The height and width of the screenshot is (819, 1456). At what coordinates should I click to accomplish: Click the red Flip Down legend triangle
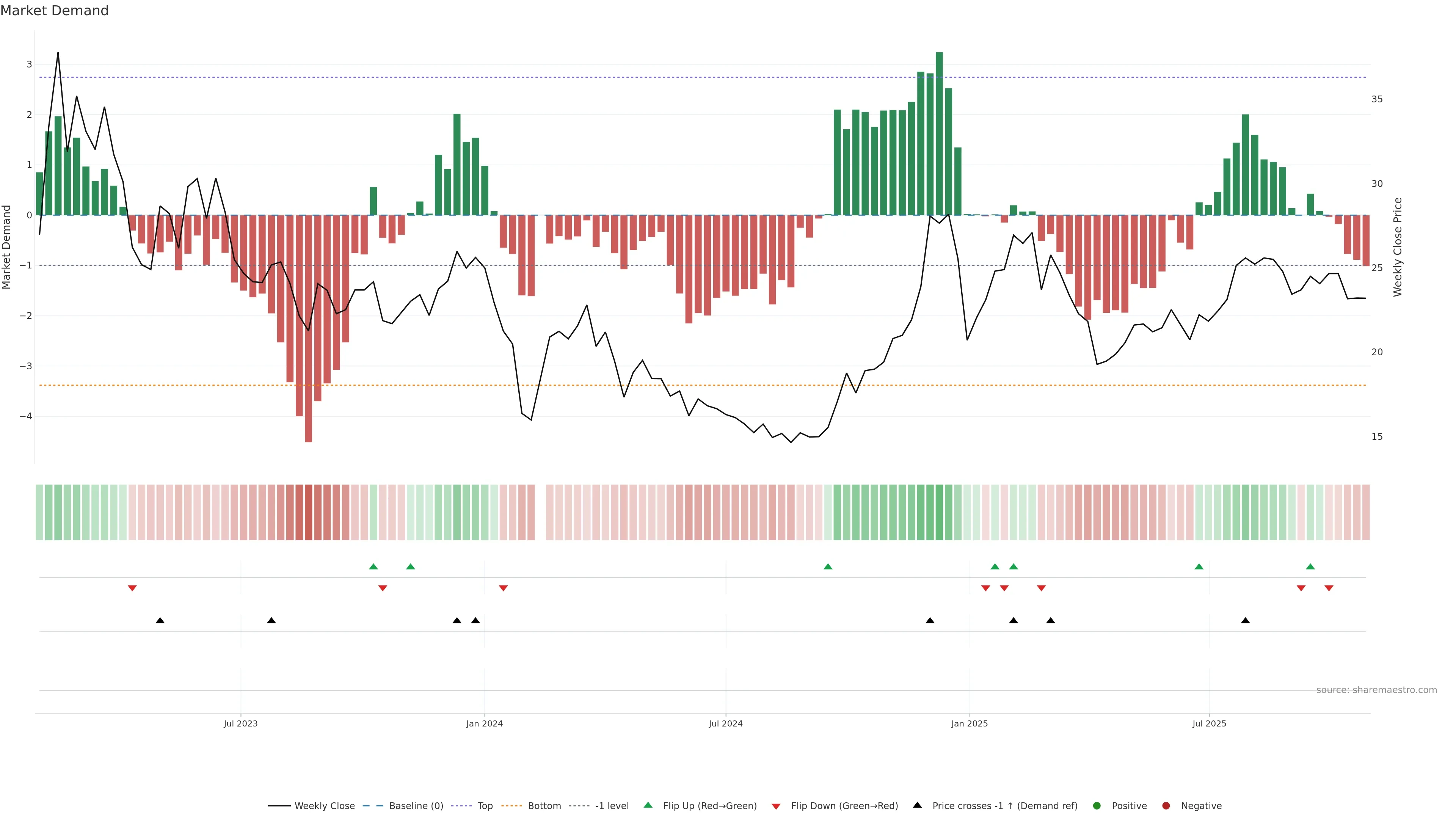click(776, 806)
